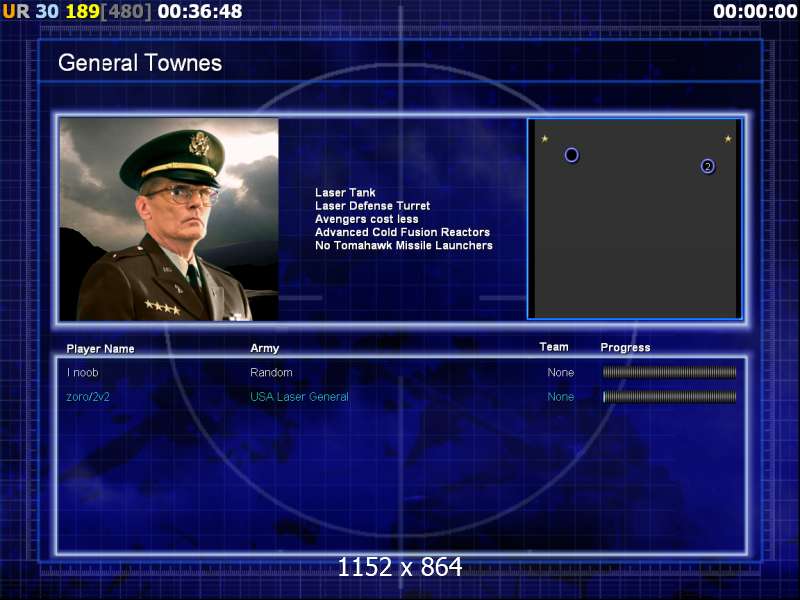Image resolution: width=800 pixels, height=600 pixels.
Task: Select the player name 'zoro/2v2'
Action: tap(88, 396)
